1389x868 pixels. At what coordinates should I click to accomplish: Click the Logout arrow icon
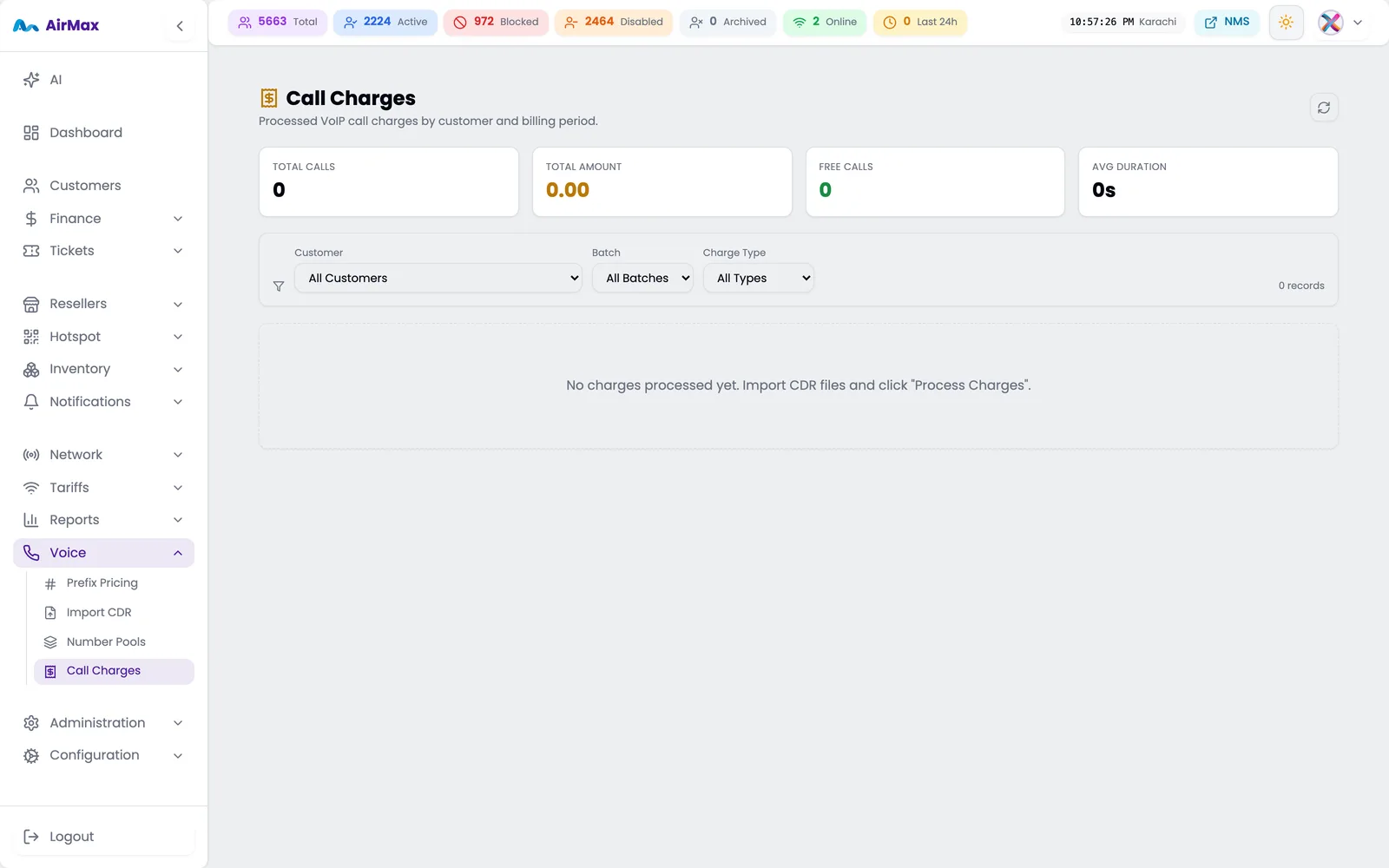click(31, 837)
